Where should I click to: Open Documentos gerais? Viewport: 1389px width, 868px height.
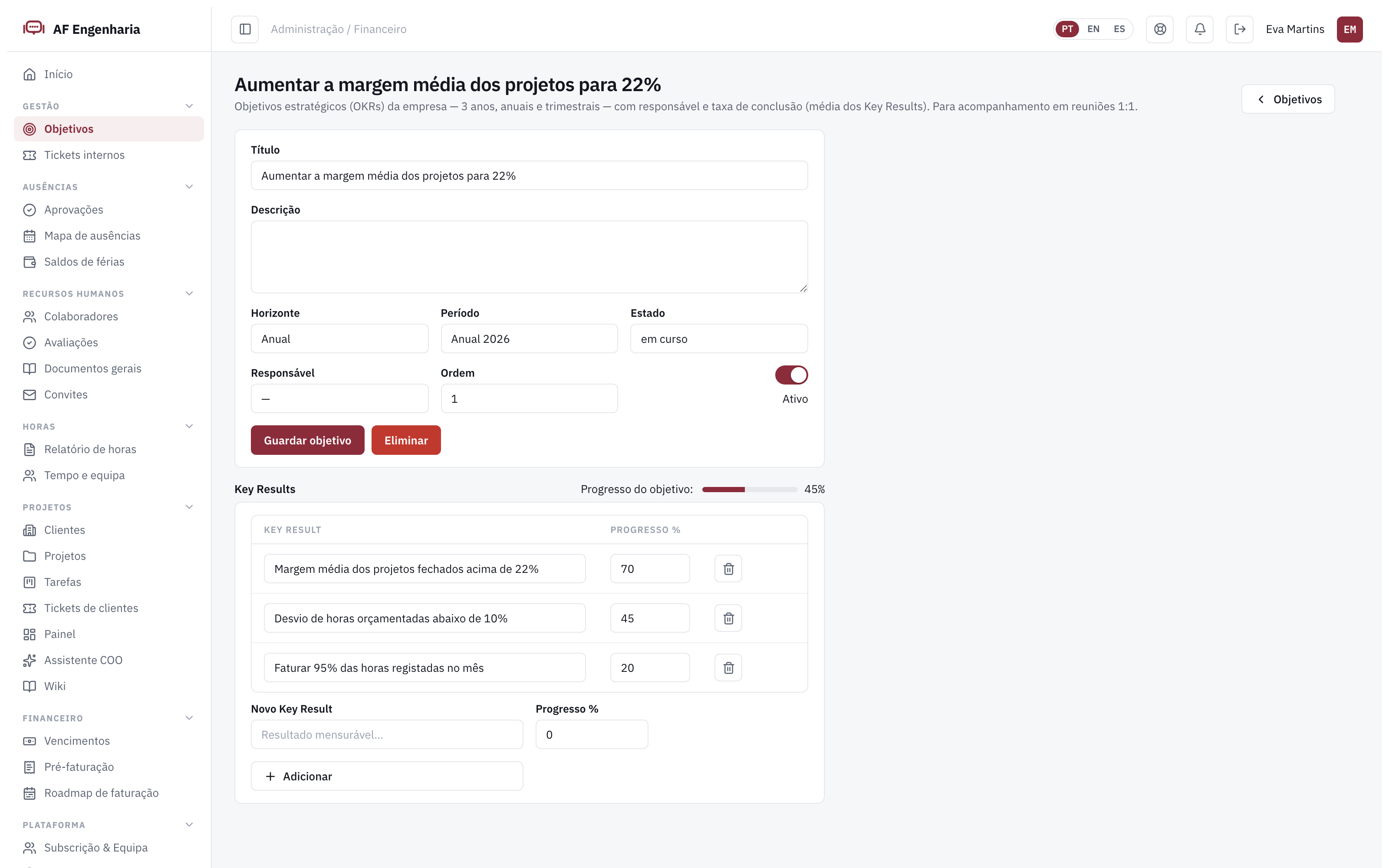[x=109, y=368]
